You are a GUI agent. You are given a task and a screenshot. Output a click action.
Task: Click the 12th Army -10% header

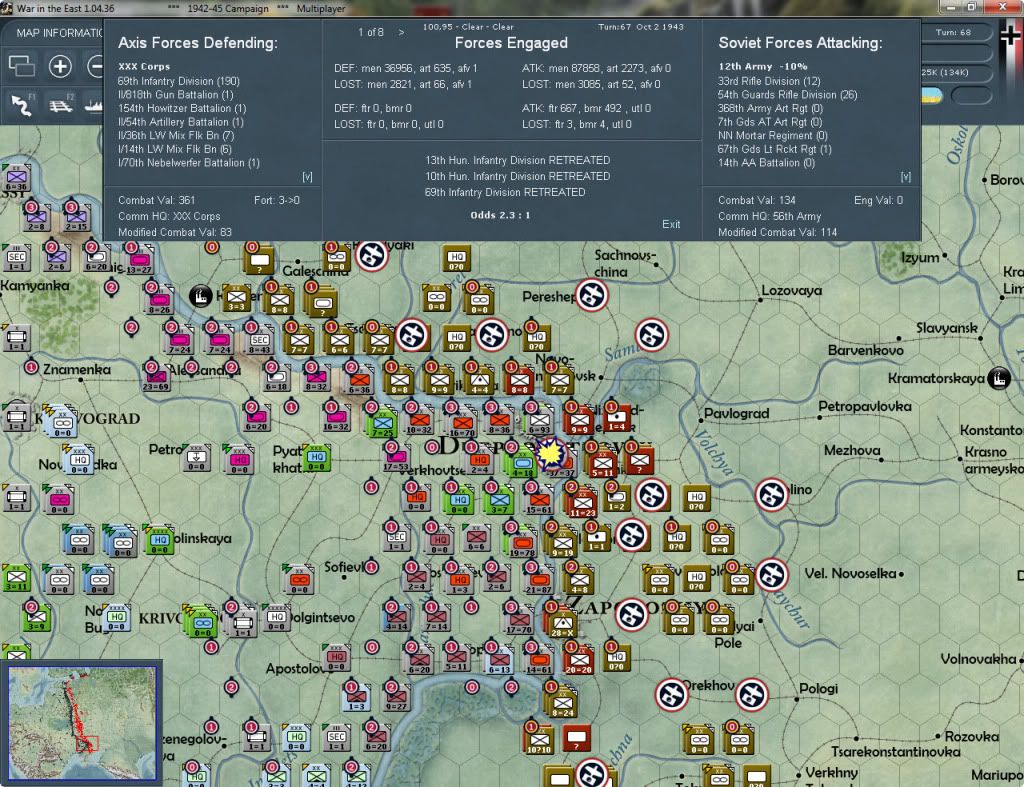[763, 67]
